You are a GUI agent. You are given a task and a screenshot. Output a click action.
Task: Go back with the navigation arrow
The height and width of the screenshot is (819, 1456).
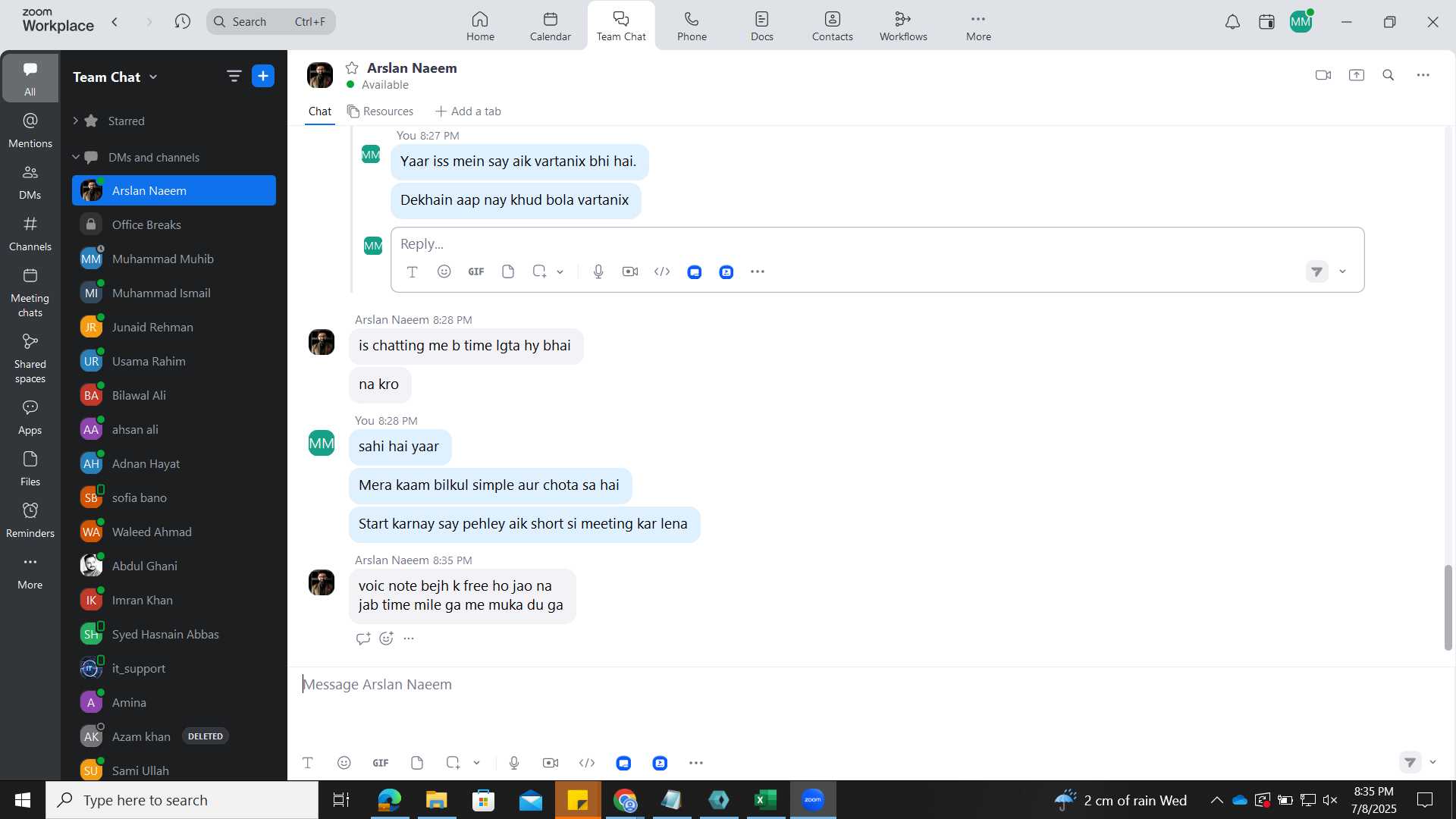click(x=115, y=22)
